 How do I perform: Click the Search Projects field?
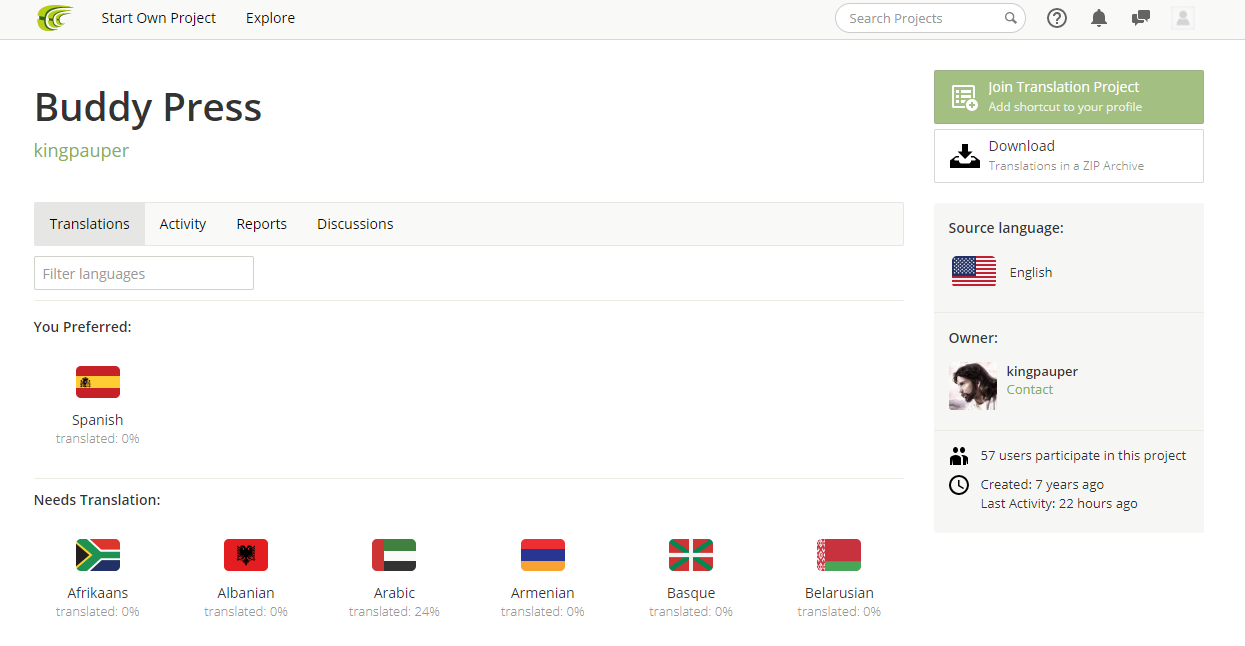pyautogui.click(x=931, y=18)
